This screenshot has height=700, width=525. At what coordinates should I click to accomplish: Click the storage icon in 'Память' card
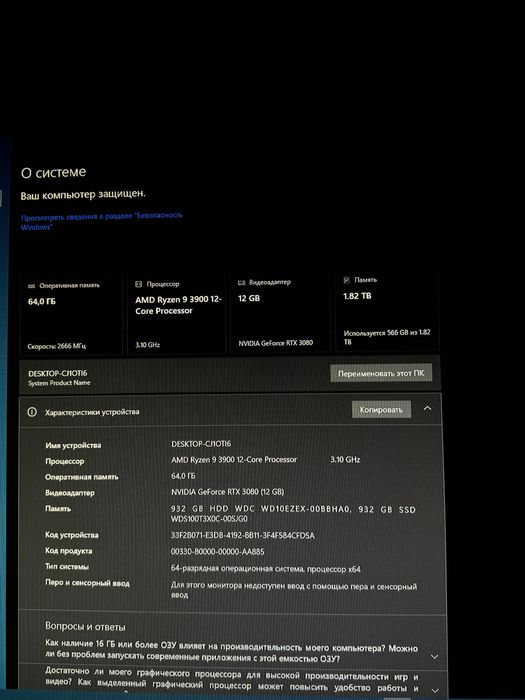coord(346,280)
